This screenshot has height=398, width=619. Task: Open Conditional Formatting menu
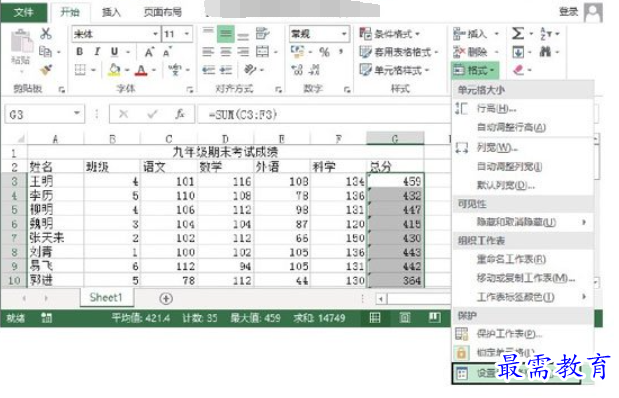(x=389, y=34)
